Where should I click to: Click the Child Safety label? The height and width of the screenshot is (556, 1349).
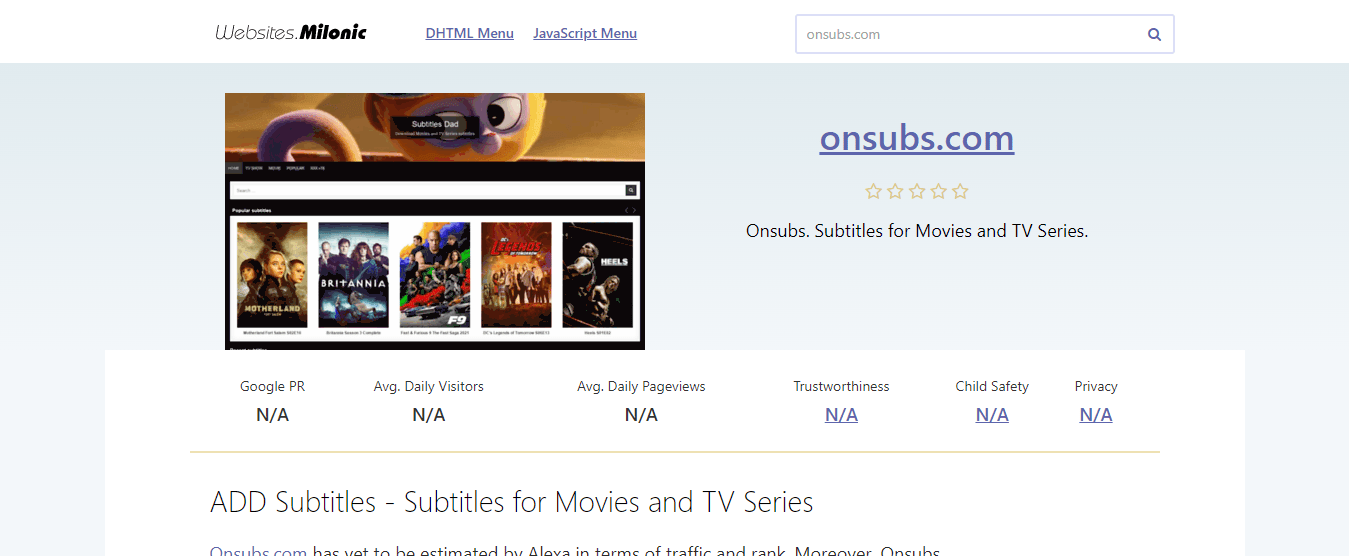click(992, 386)
